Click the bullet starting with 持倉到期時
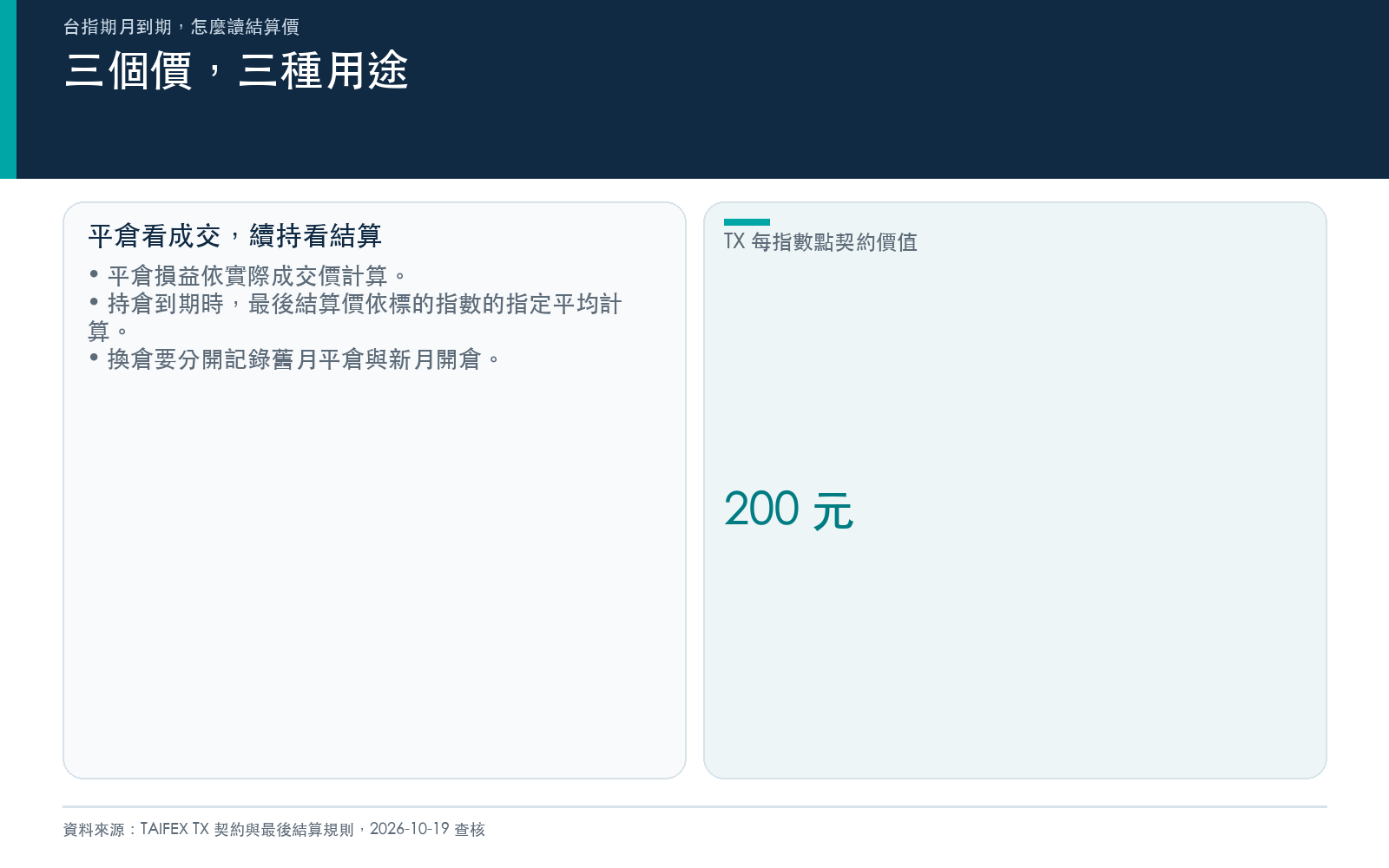 click(x=355, y=318)
